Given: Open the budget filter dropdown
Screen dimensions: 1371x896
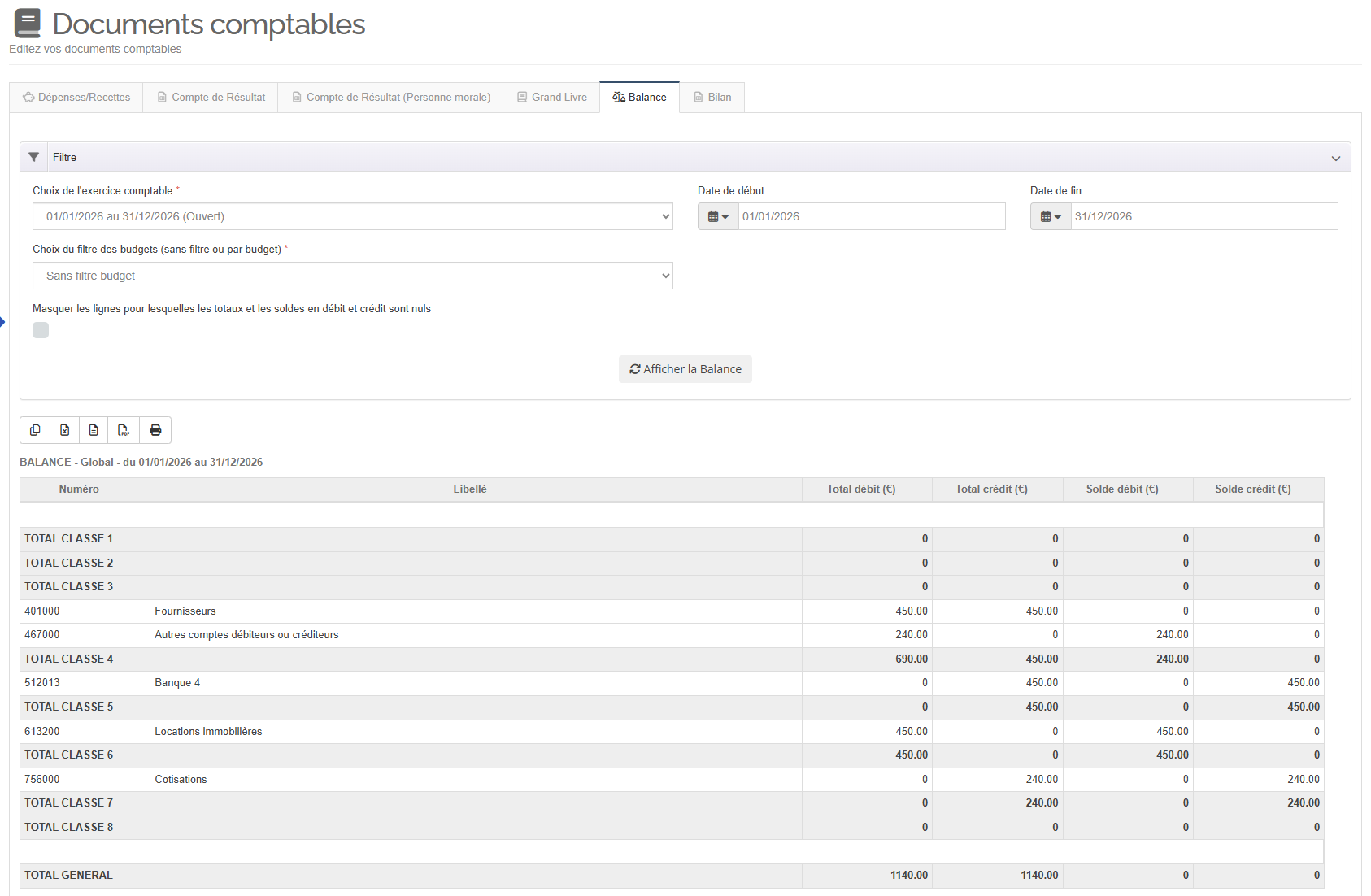Looking at the screenshot, I should [352, 276].
